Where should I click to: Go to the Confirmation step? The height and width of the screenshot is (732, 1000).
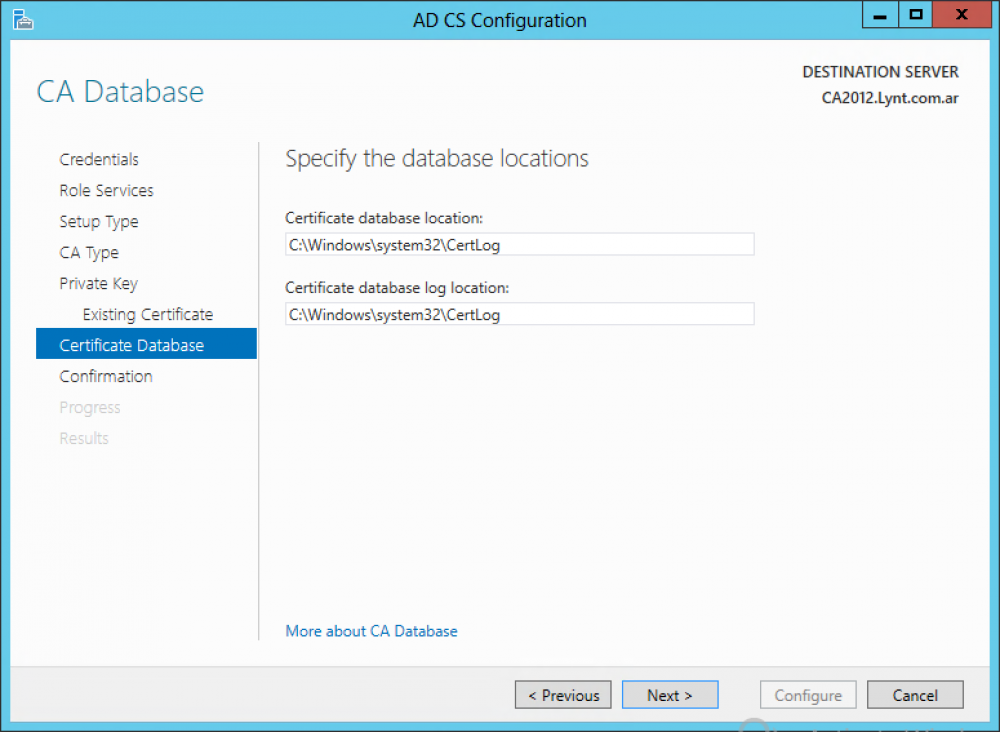(106, 377)
